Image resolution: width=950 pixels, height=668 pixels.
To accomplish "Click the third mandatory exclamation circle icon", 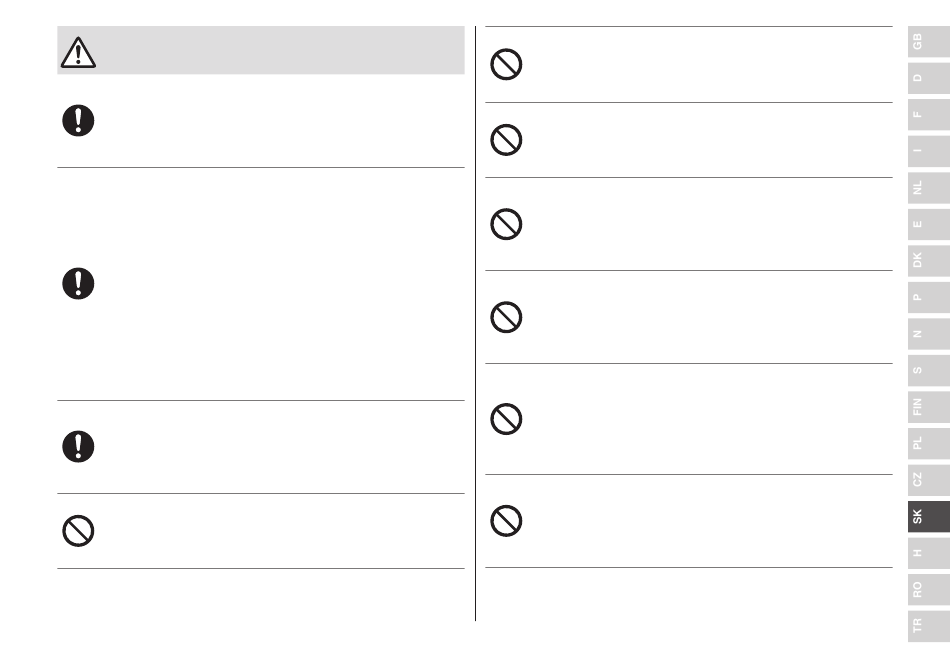I will pos(78,446).
